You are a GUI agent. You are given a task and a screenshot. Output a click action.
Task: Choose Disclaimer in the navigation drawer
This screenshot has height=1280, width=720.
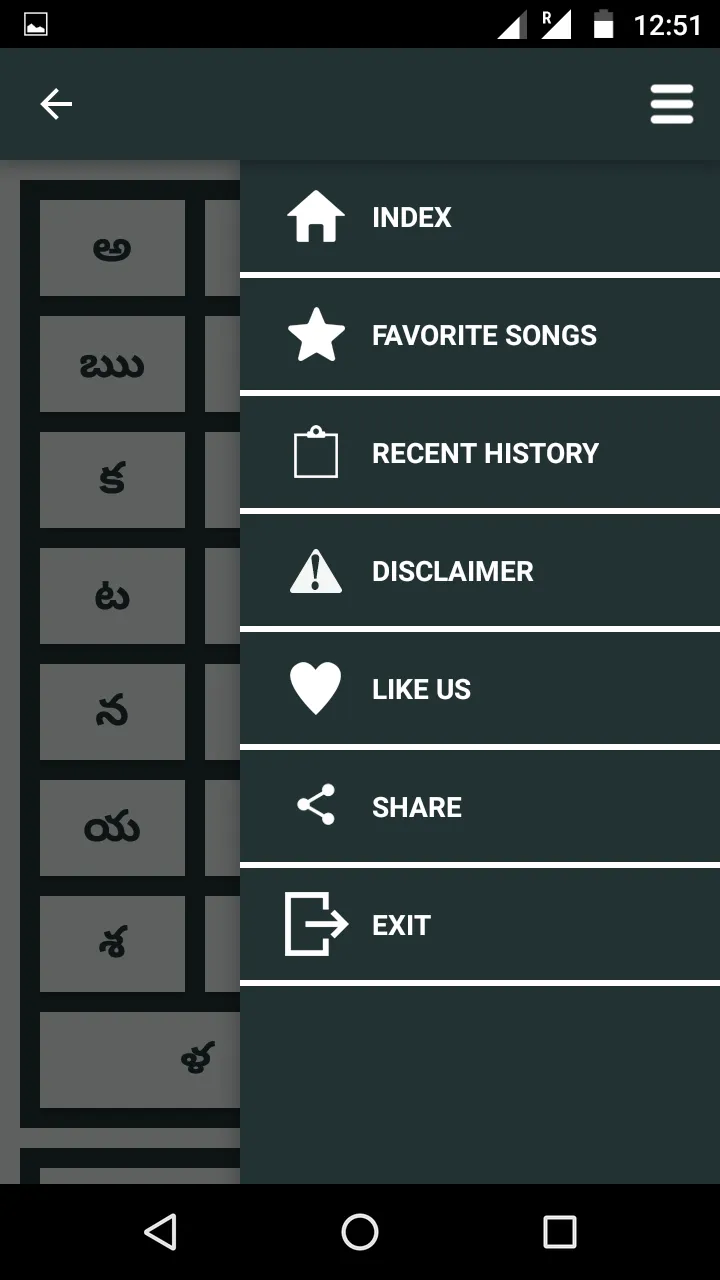coord(452,571)
